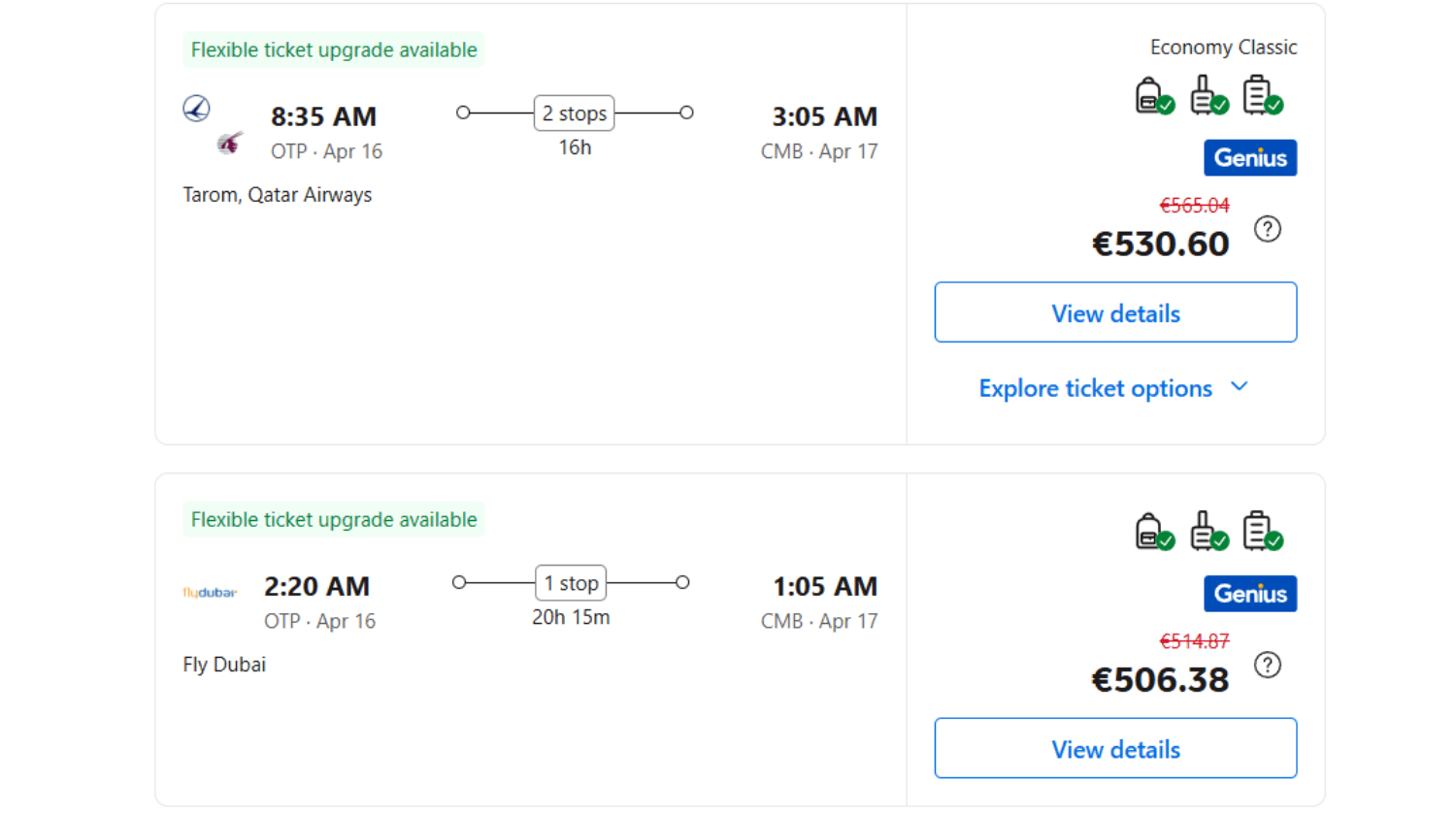This screenshot has height=815, width=1456.
Task: View details for the €530.60 flight
Action: point(1115,312)
